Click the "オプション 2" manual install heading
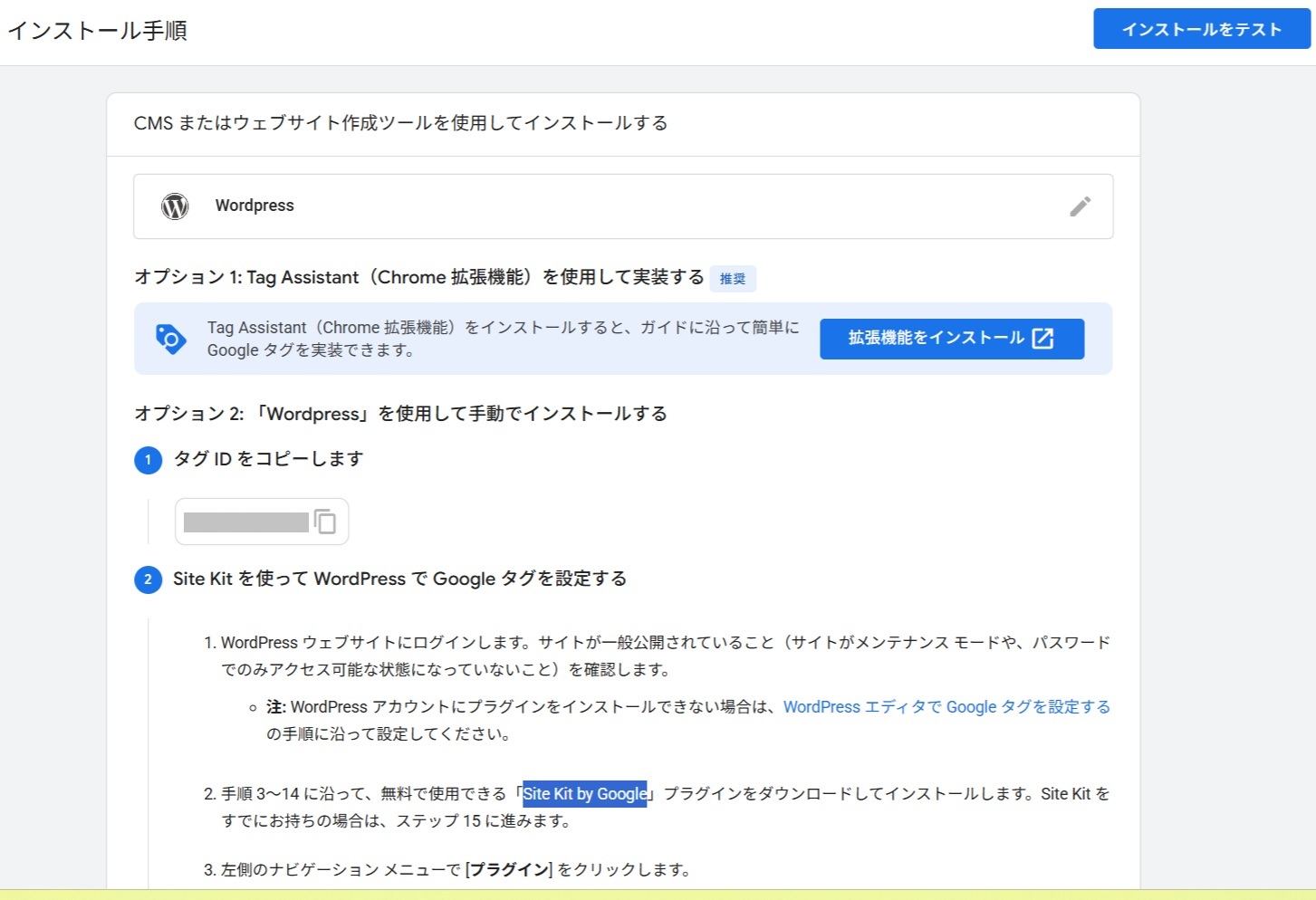Viewport: 1316px width, 900px height. 400,414
